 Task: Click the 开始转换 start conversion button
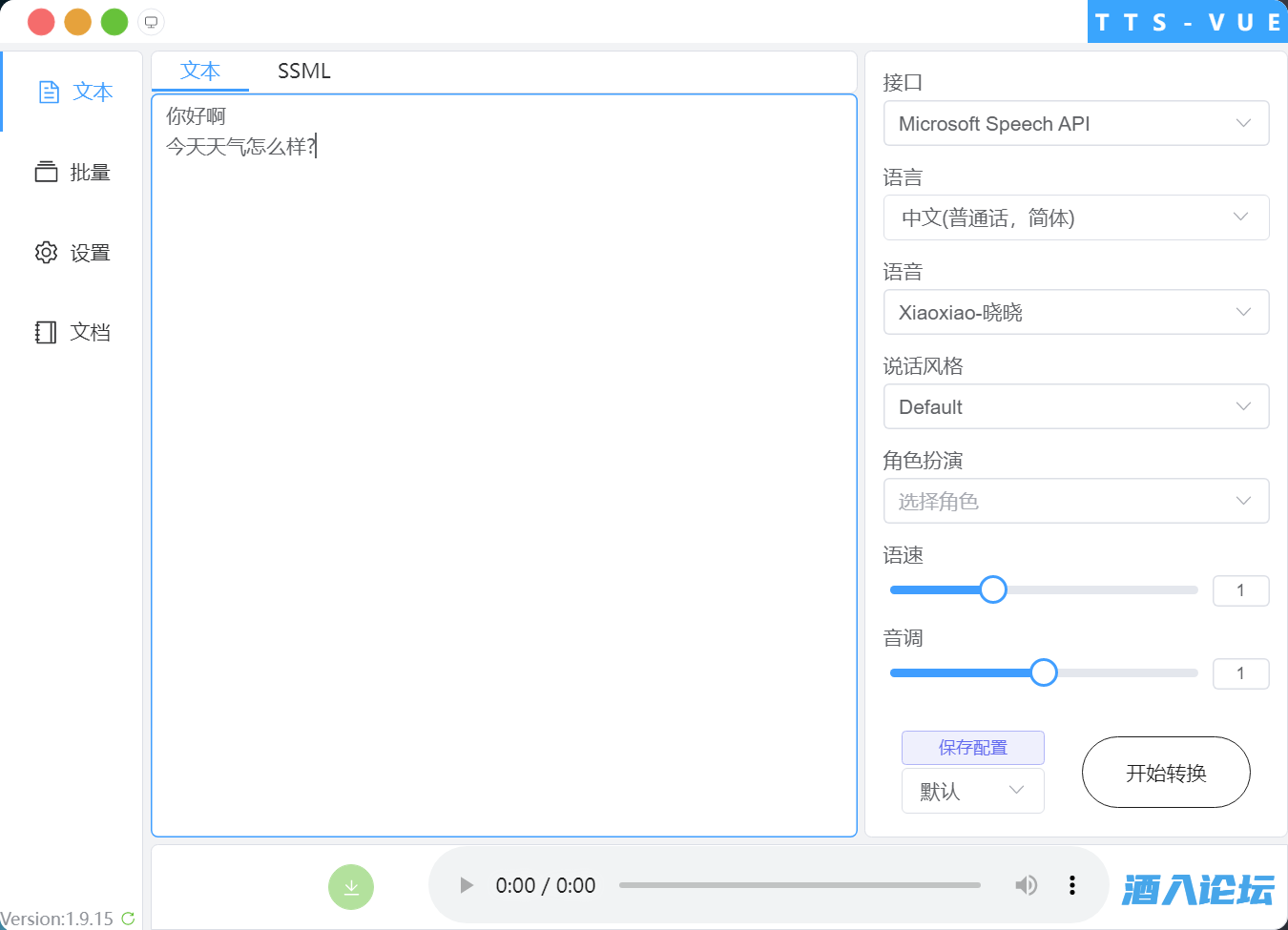[1165, 773]
